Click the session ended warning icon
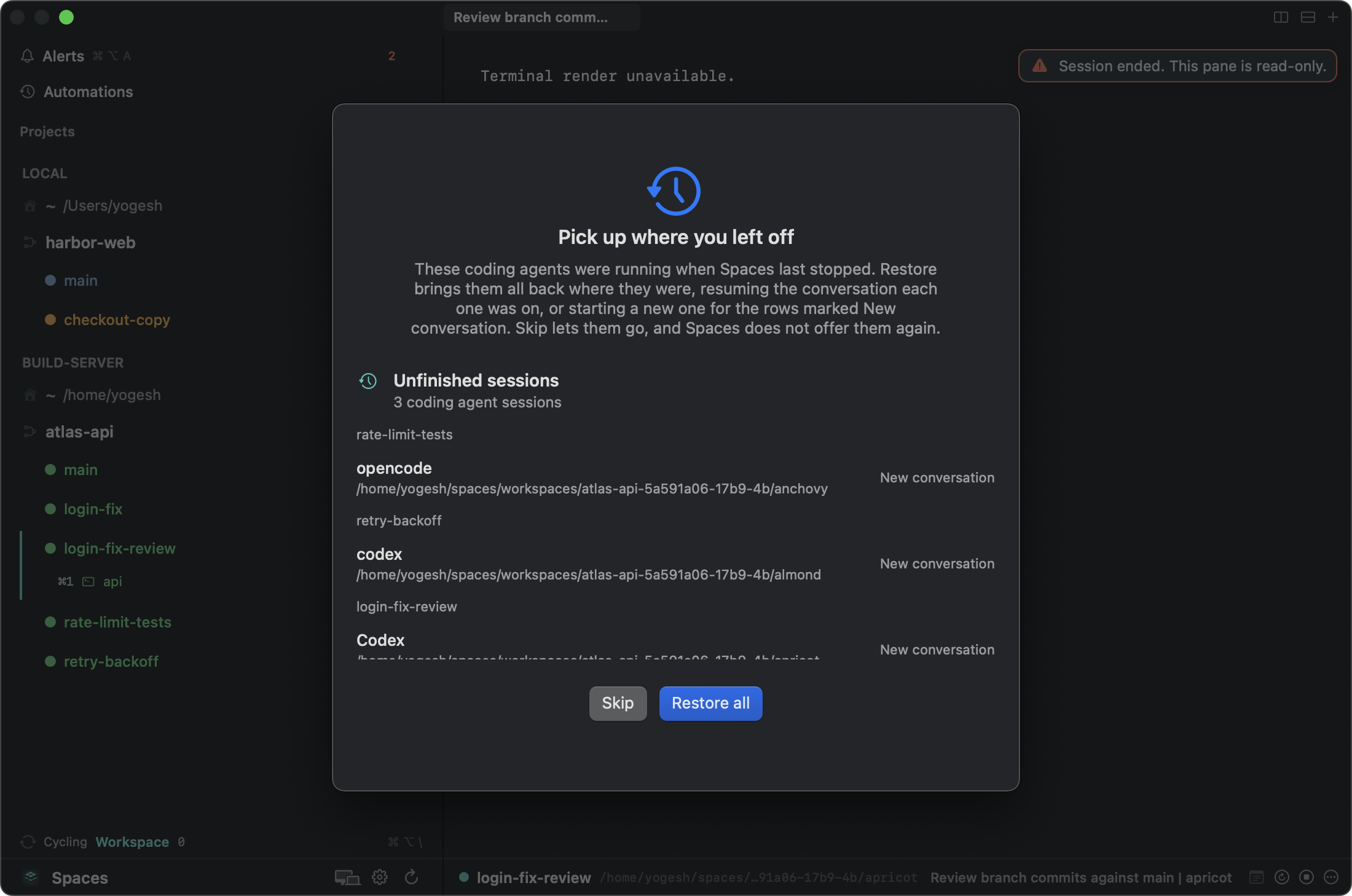The image size is (1352, 896). click(1040, 66)
